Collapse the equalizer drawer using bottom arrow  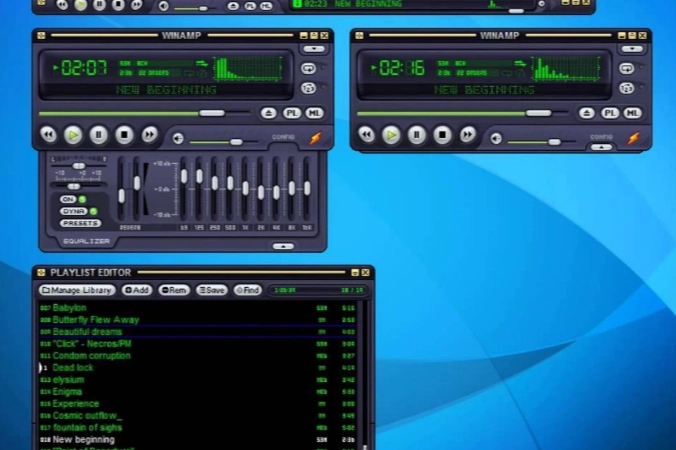[284, 245]
